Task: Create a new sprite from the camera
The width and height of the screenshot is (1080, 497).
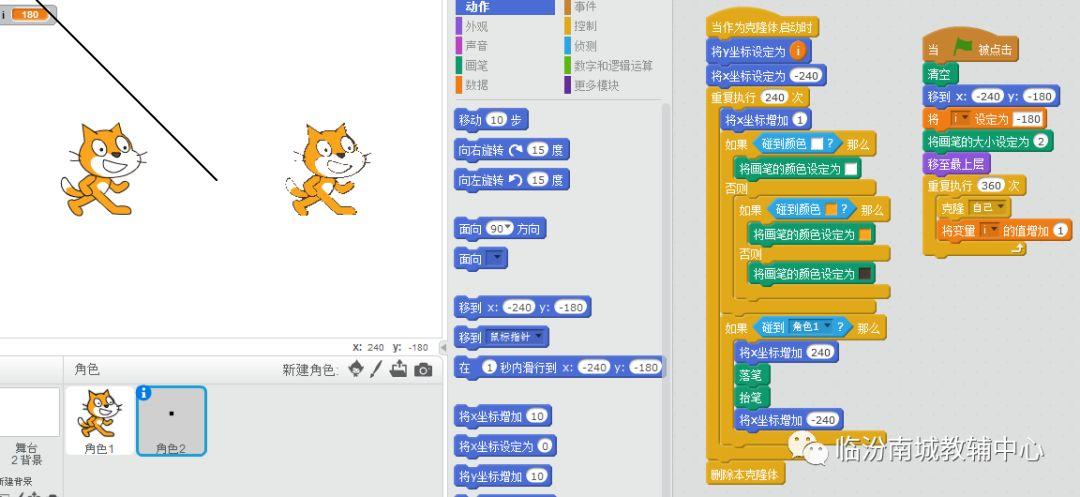Action: click(x=423, y=370)
